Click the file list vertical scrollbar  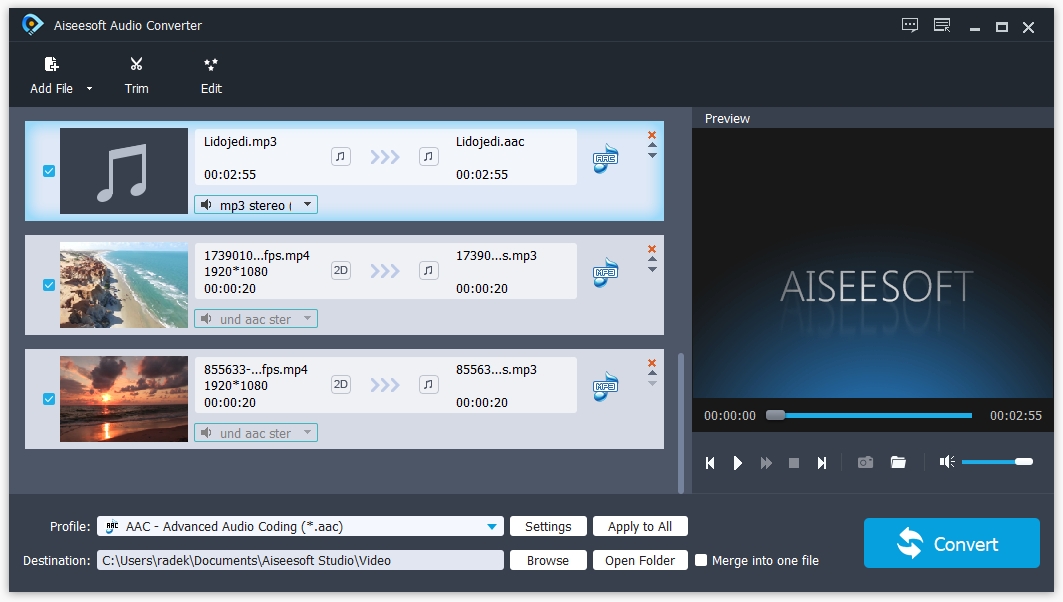pyautogui.click(x=681, y=422)
